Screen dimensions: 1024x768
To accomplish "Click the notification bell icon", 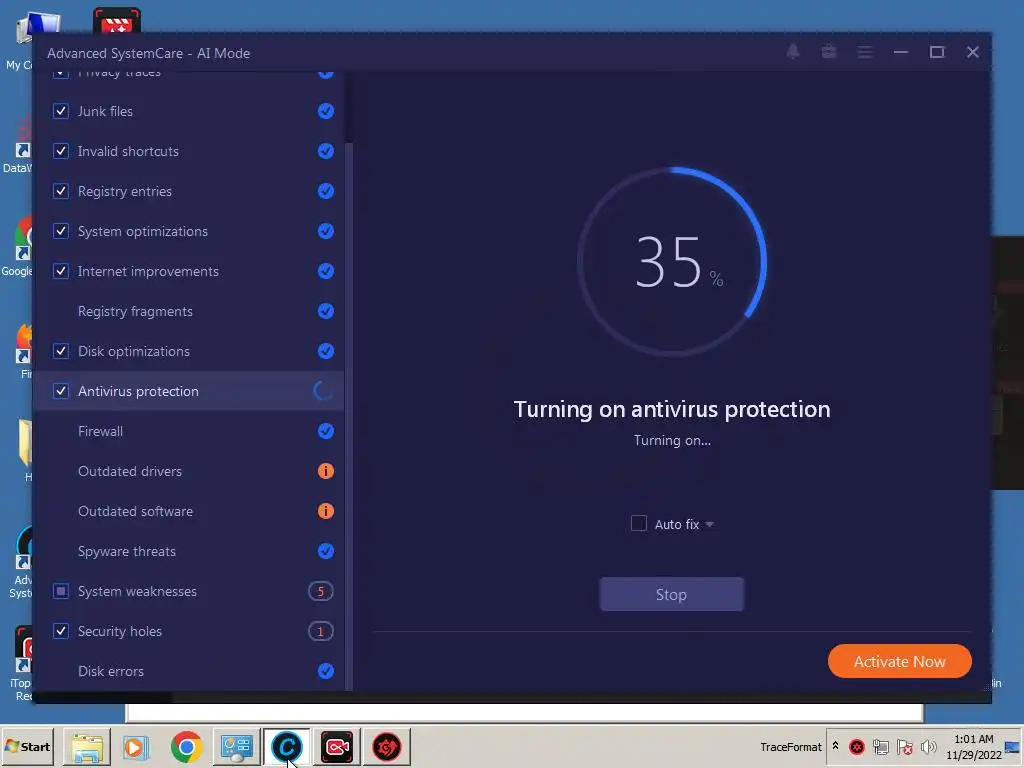I will pos(793,52).
